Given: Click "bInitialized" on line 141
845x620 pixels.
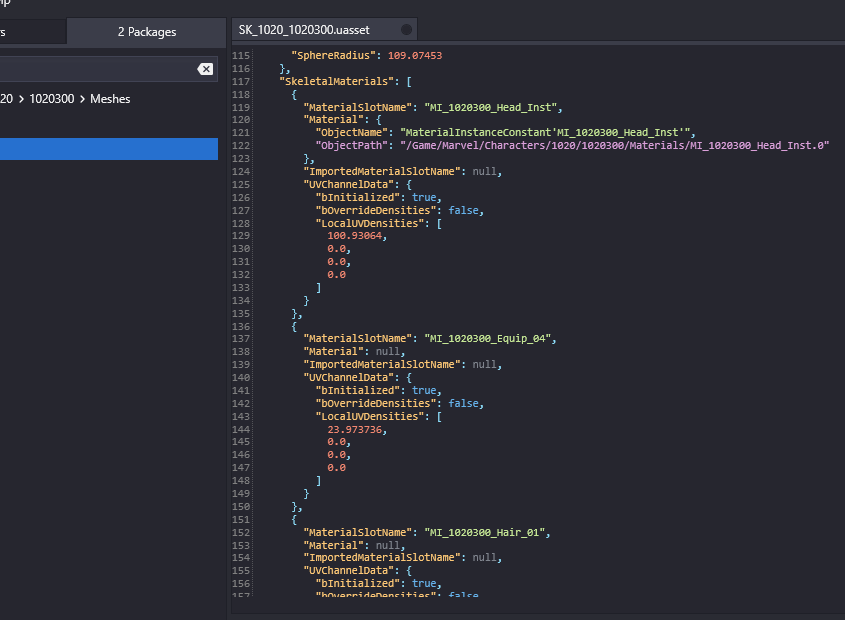Looking at the screenshot, I should (358, 390).
